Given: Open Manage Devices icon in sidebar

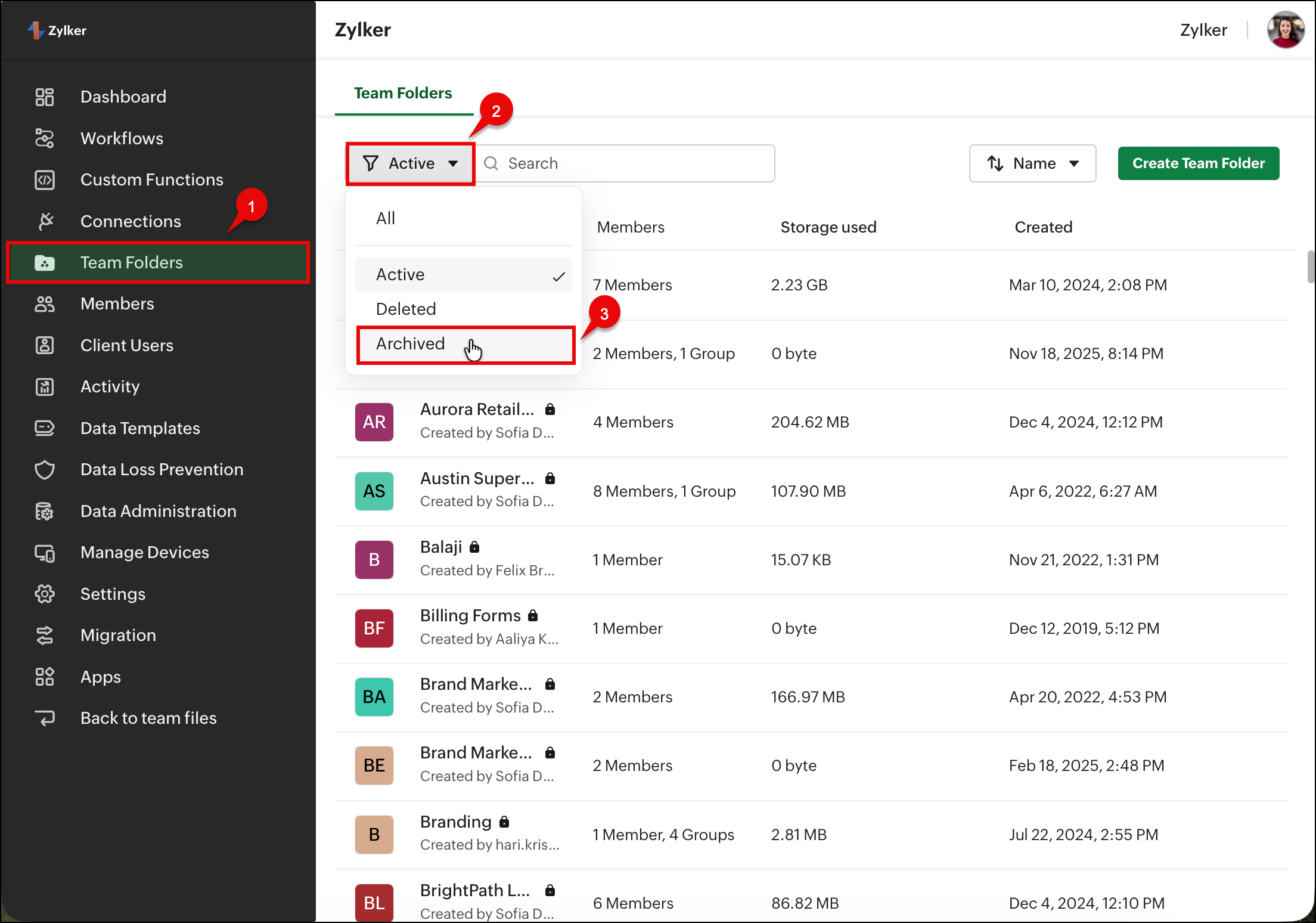Looking at the screenshot, I should click(x=45, y=553).
